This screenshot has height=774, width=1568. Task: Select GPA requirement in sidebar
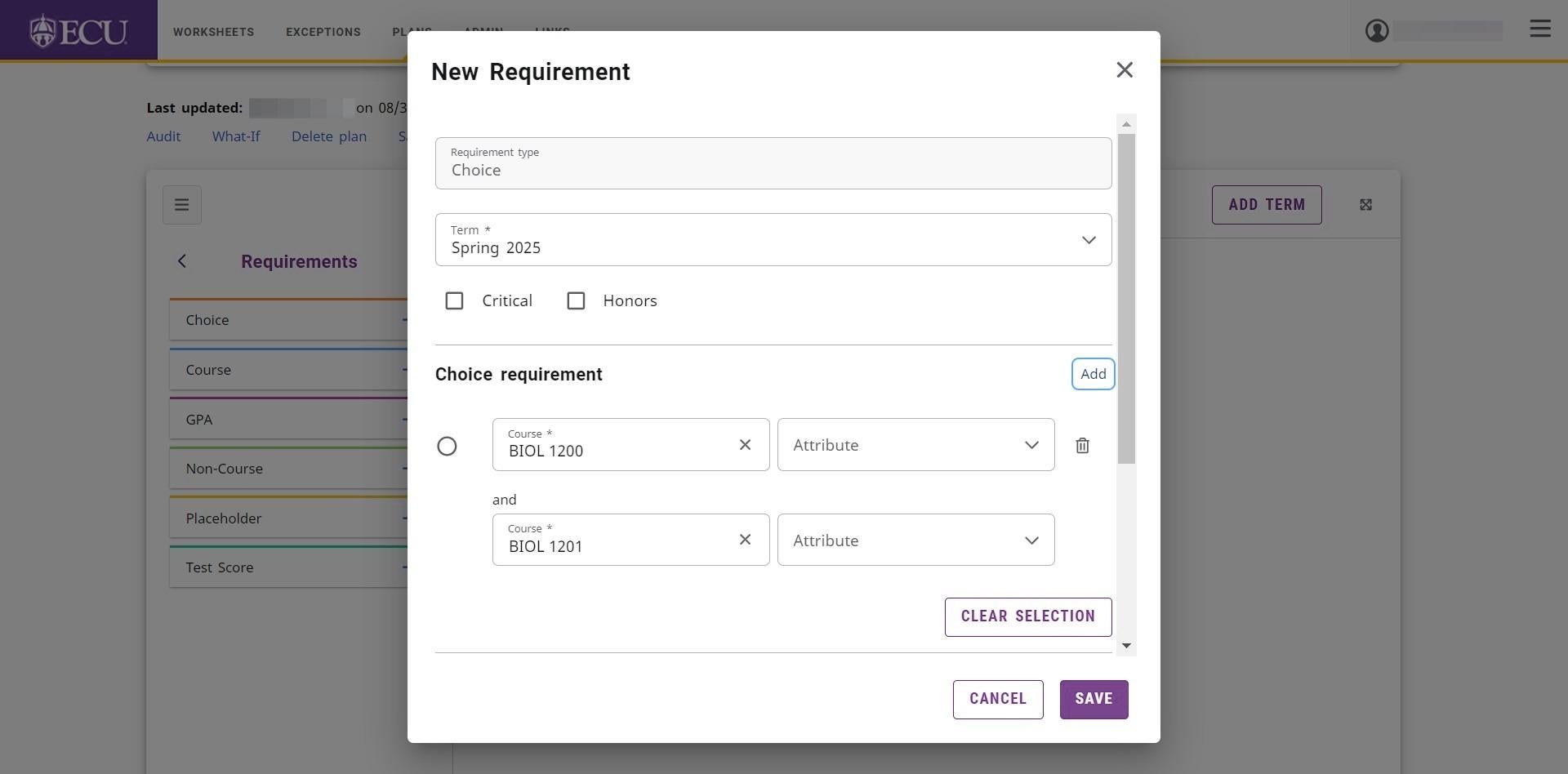288,420
